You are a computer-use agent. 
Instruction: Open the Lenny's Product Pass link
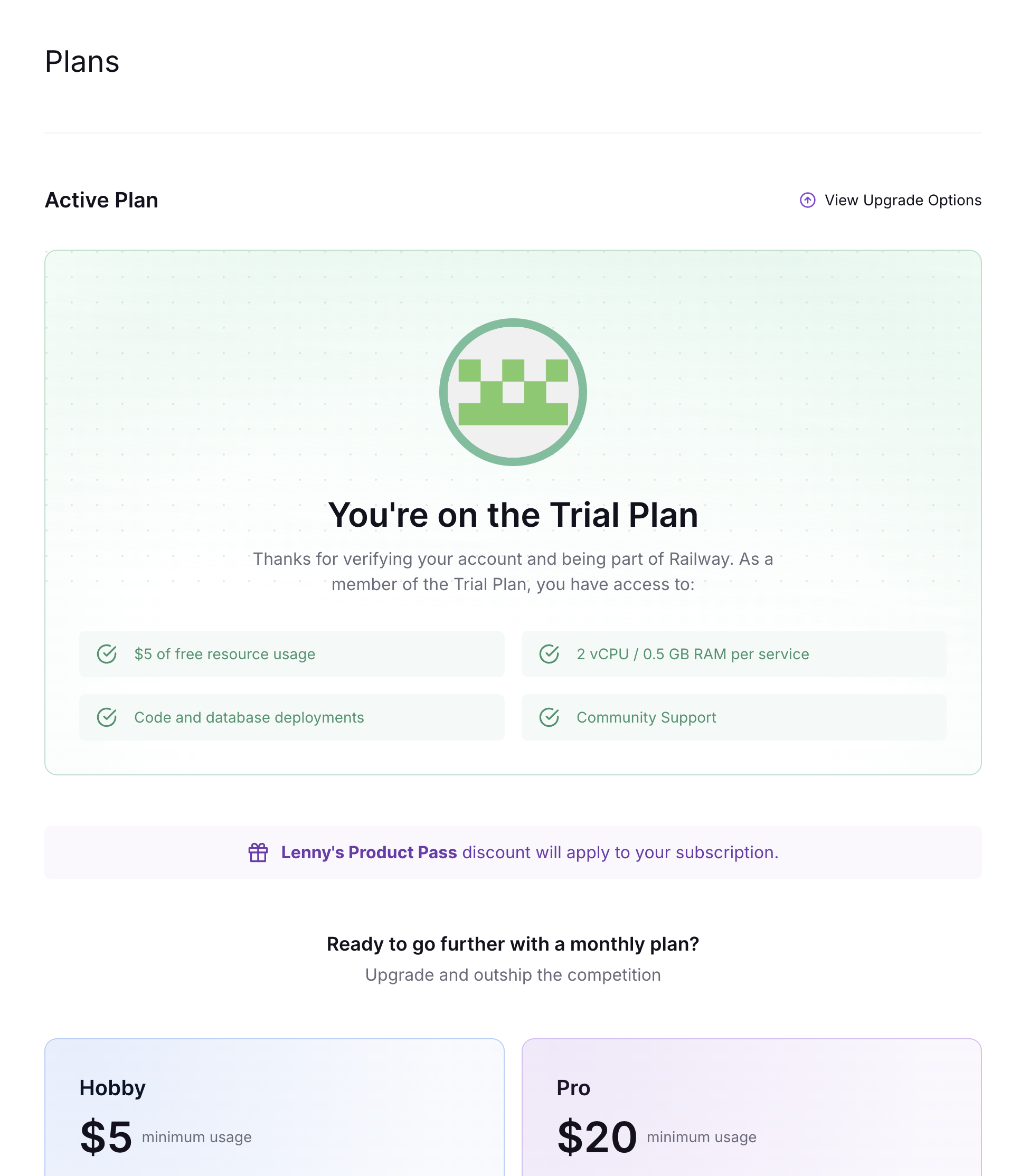(369, 852)
